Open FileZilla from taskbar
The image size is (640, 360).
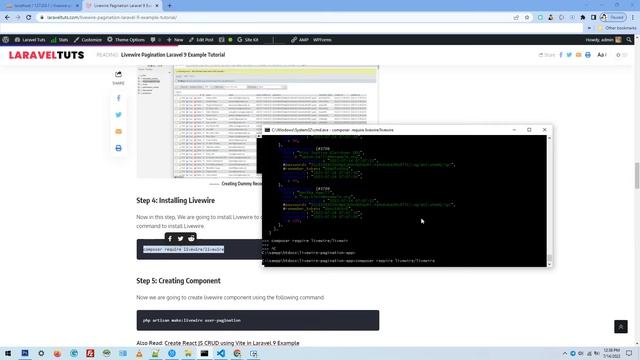(90, 353)
